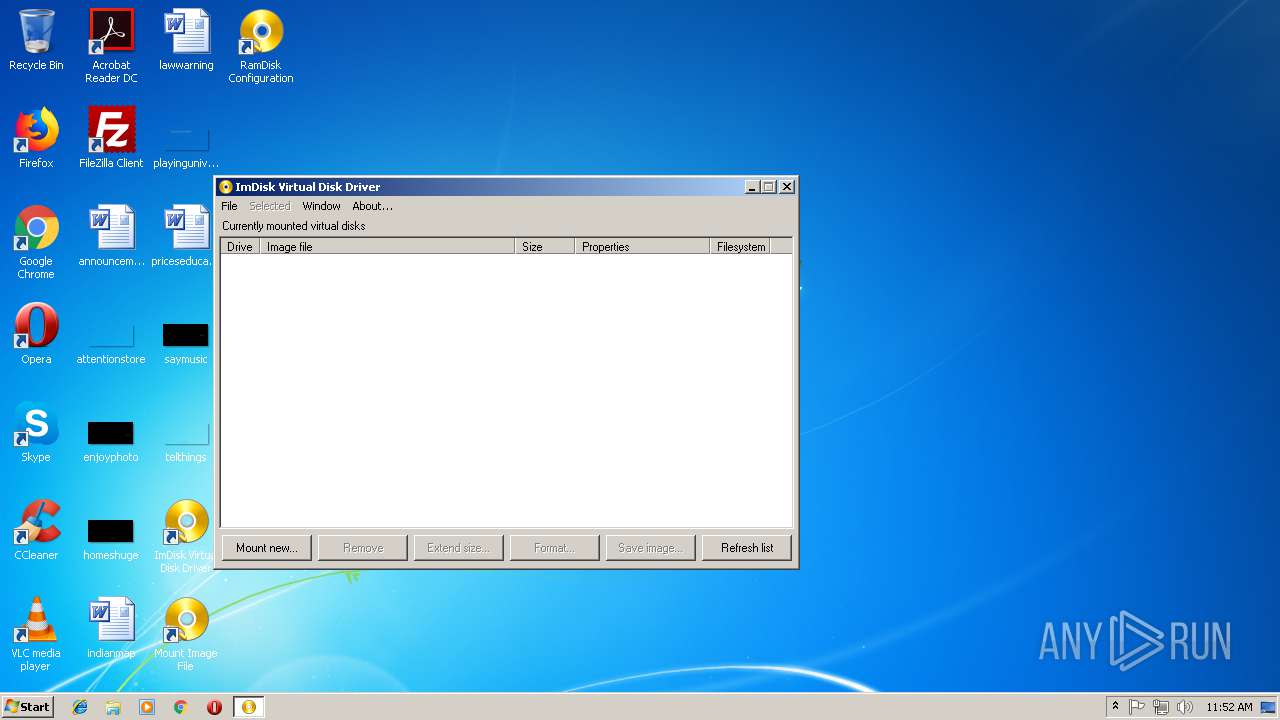The image size is (1280, 720).
Task: Open Chrome from the taskbar
Action: point(181,707)
